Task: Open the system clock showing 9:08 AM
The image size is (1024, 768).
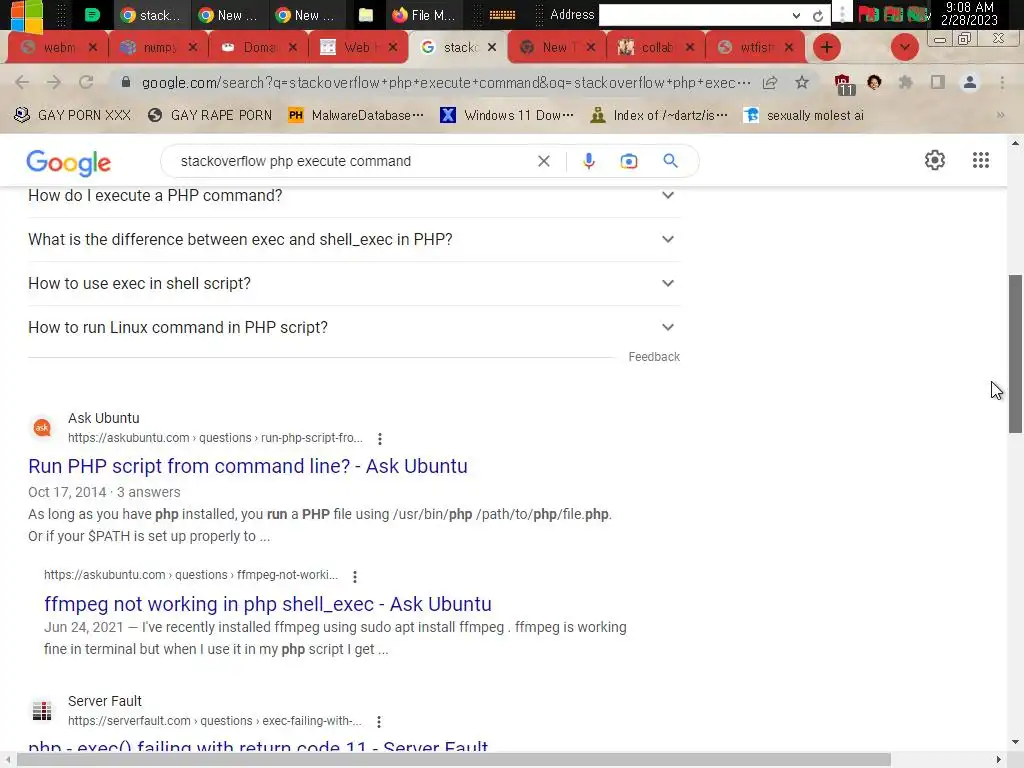Action: (969, 14)
